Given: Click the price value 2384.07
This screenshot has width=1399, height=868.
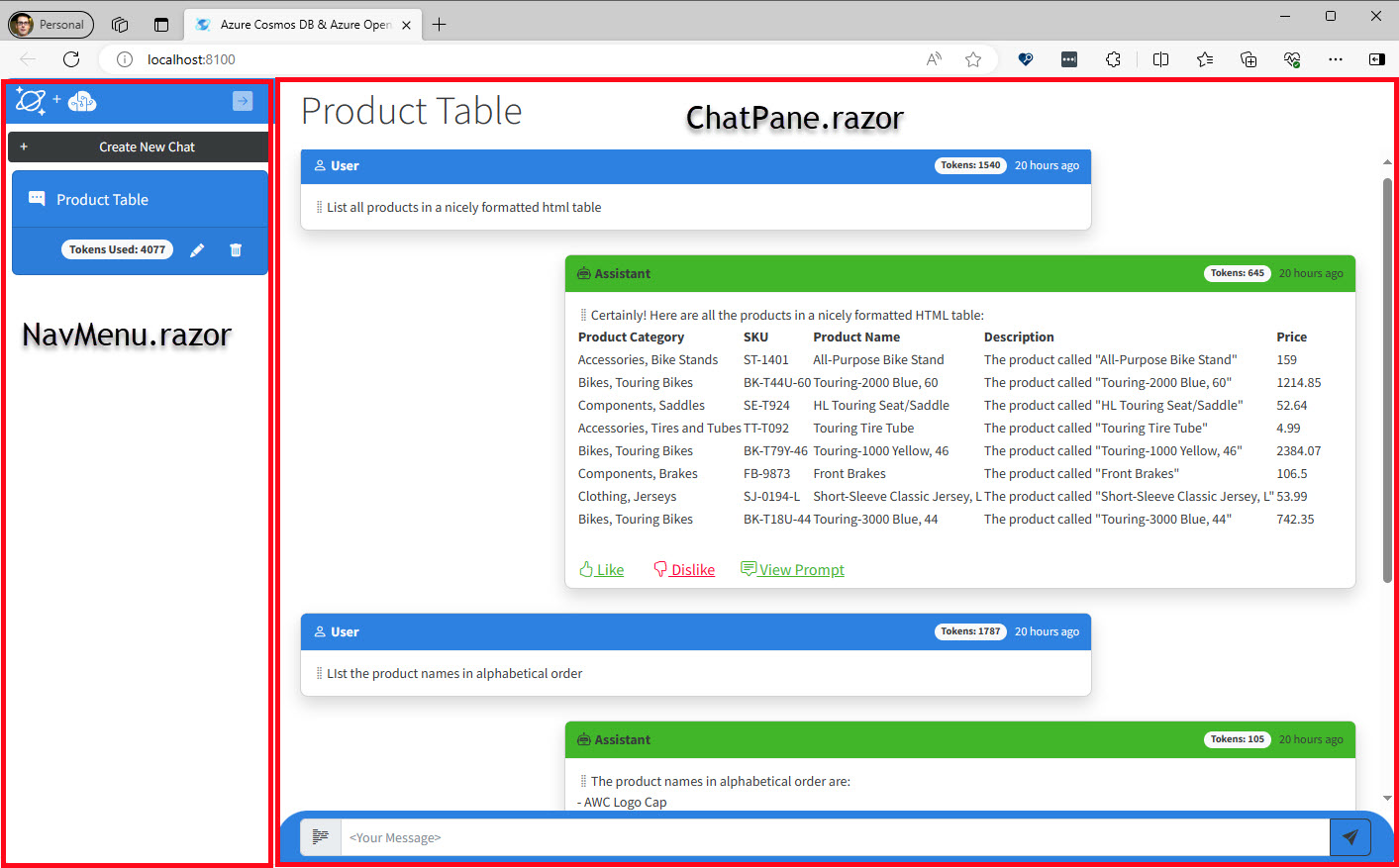Looking at the screenshot, I should coord(1299,450).
